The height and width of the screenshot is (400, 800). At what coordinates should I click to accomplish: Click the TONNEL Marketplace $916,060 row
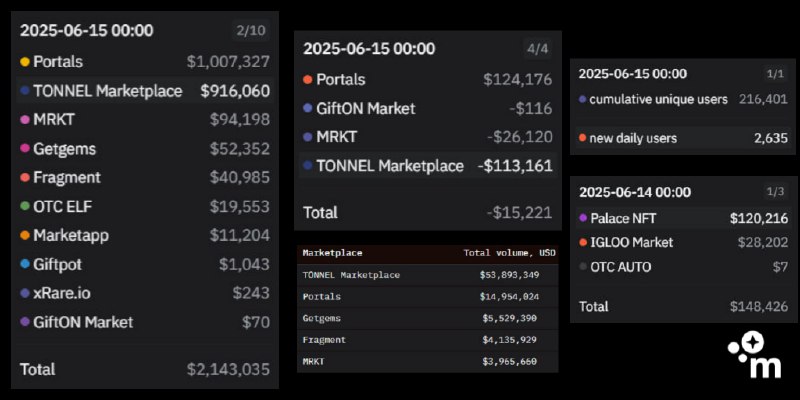pyautogui.click(x=144, y=91)
